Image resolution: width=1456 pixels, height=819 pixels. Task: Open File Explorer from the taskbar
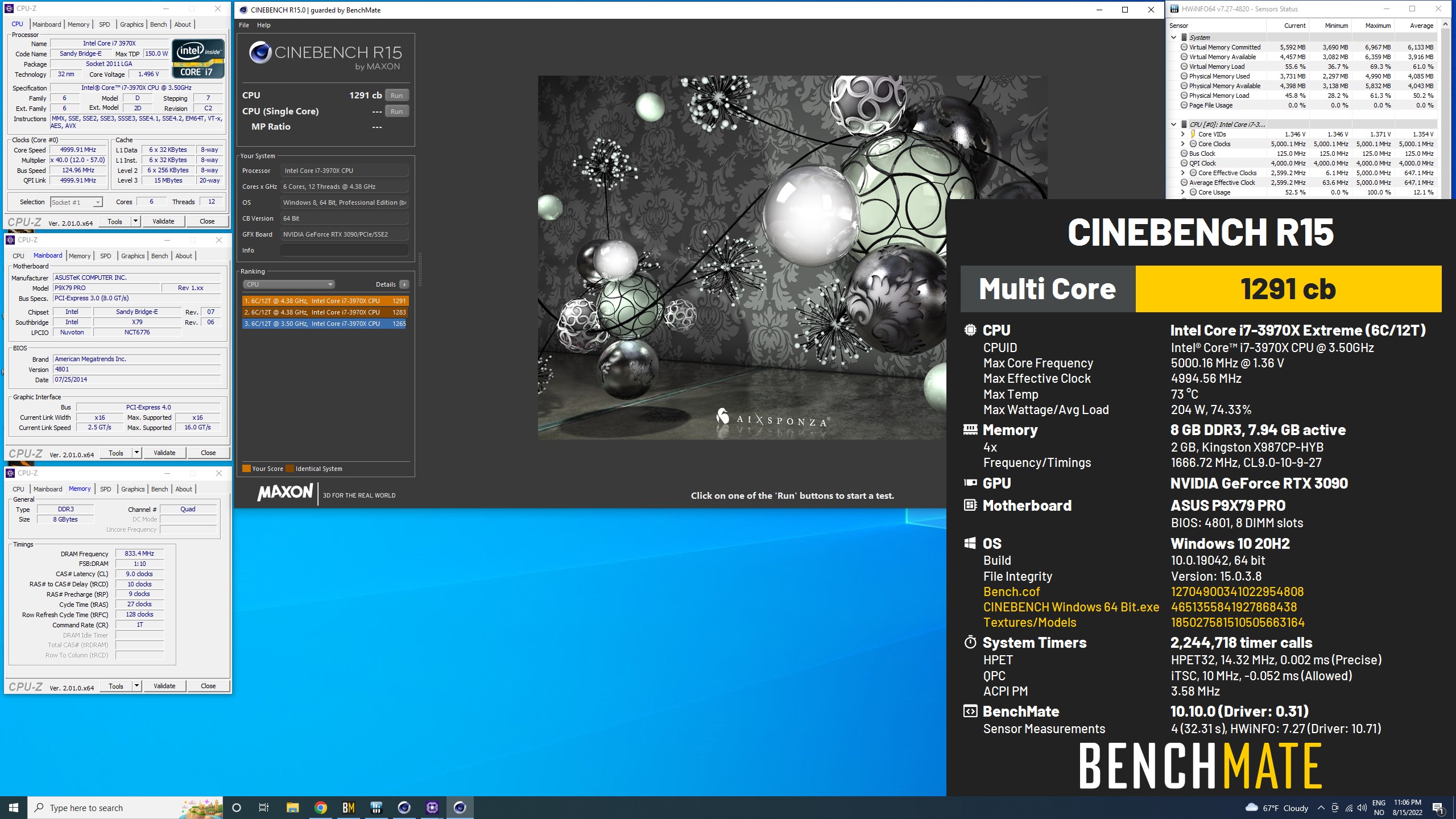(293, 808)
